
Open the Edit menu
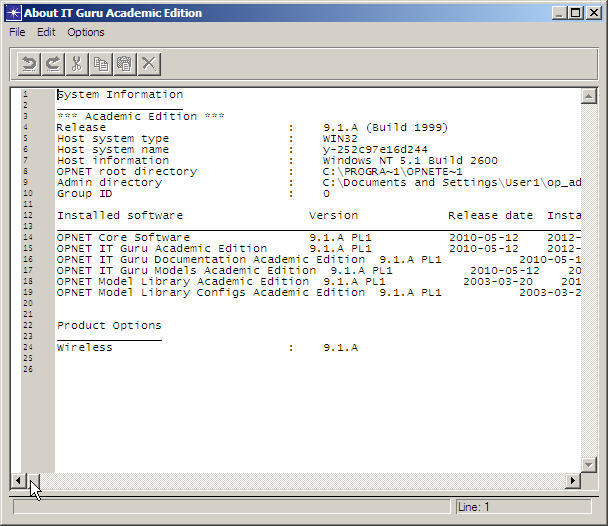pos(46,32)
